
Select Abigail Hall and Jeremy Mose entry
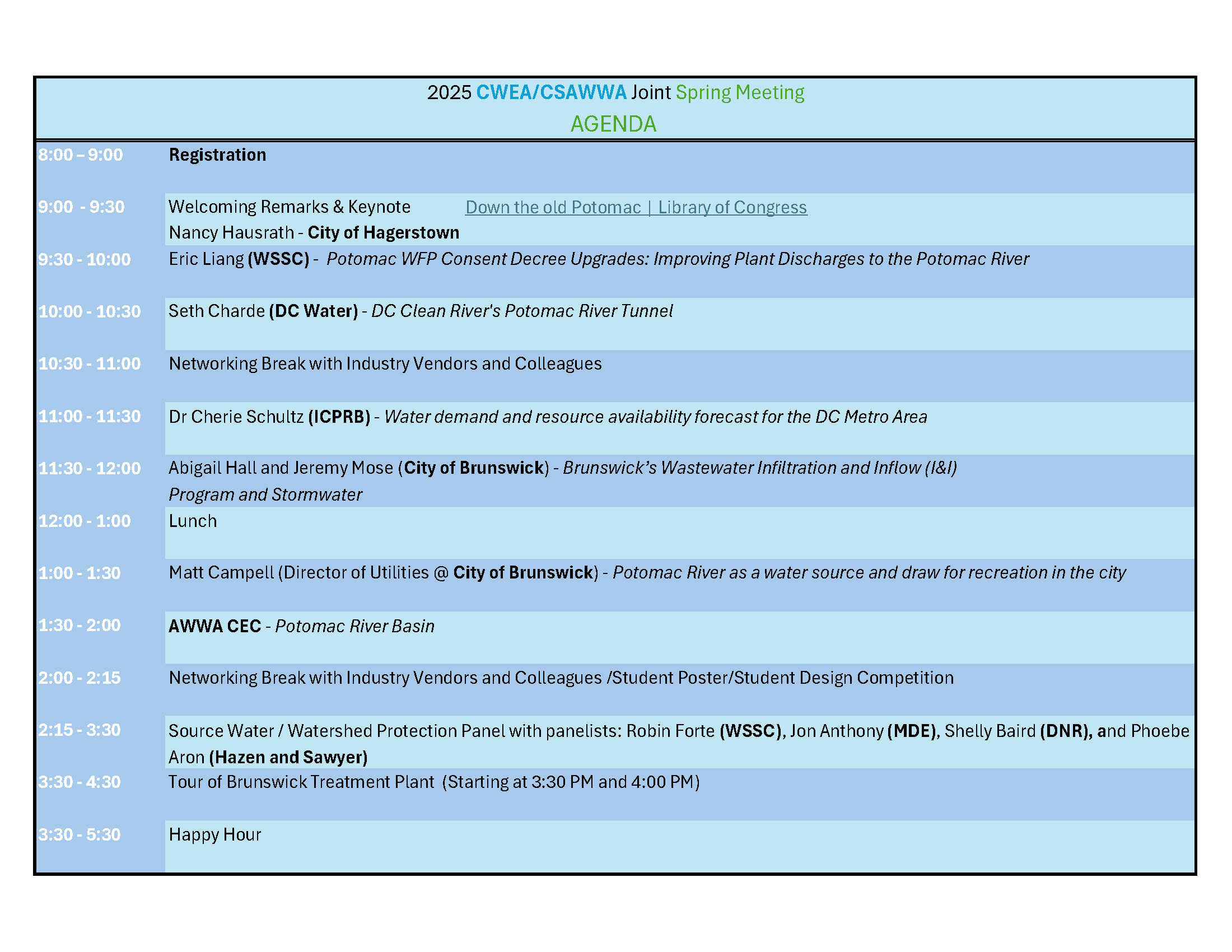562,468
